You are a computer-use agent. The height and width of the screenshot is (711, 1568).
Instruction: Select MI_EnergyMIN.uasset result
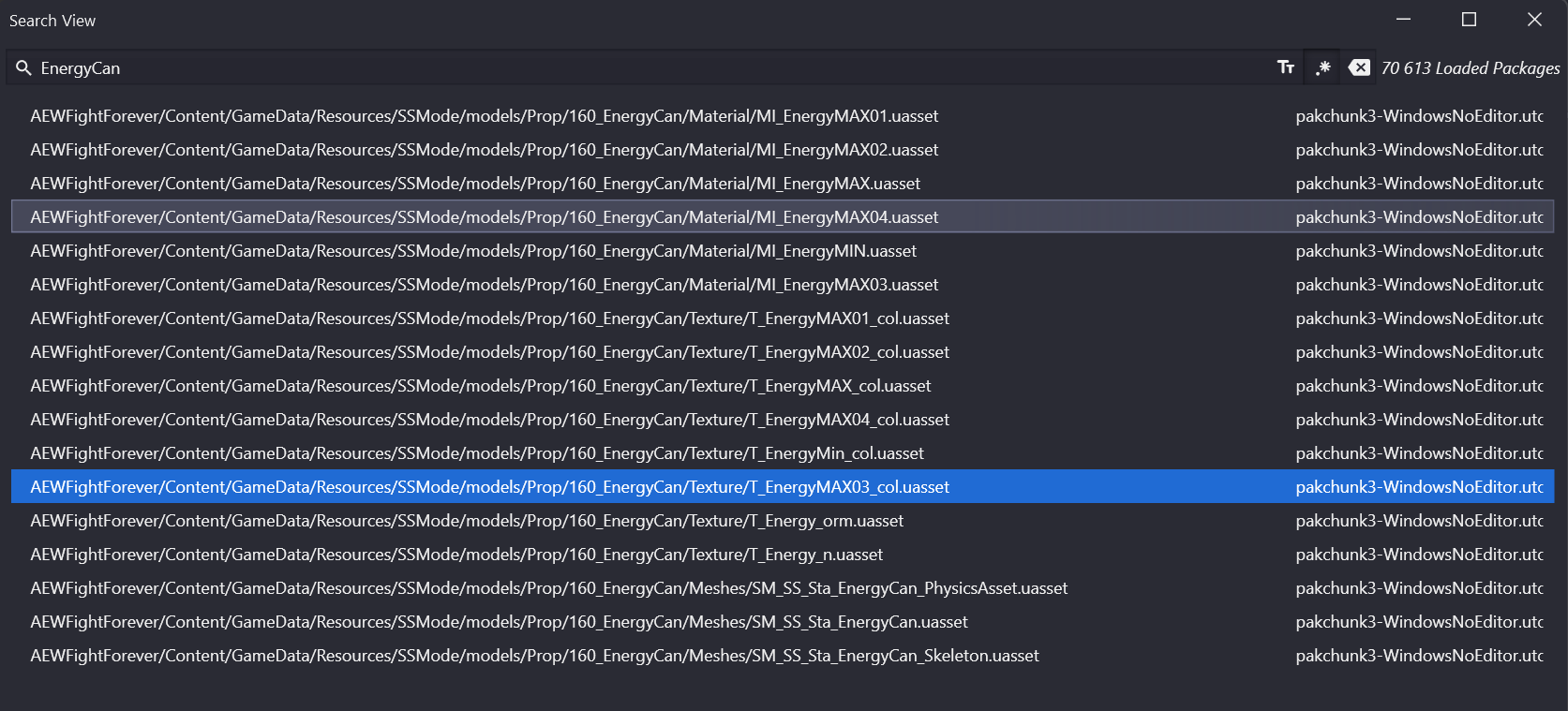tap(783, 251)
